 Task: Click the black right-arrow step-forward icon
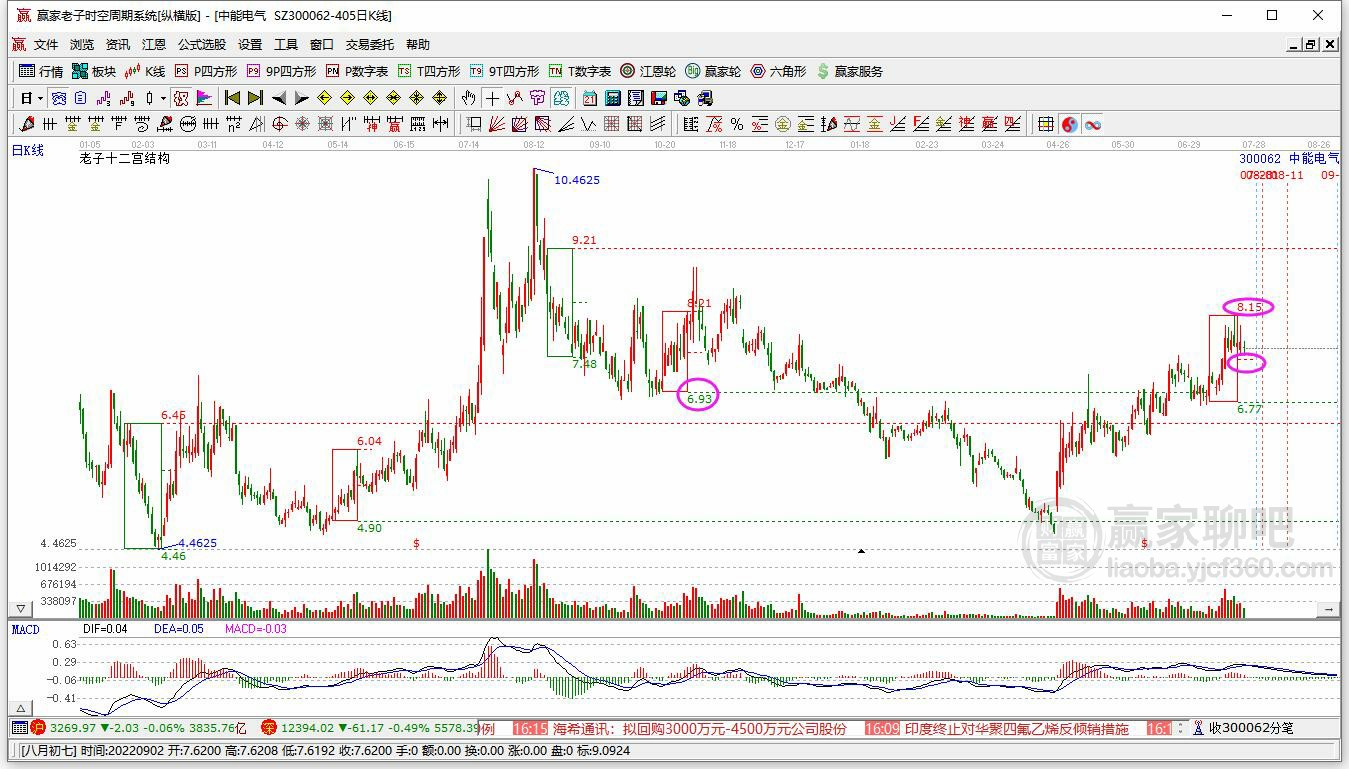[x=301, y=98]
